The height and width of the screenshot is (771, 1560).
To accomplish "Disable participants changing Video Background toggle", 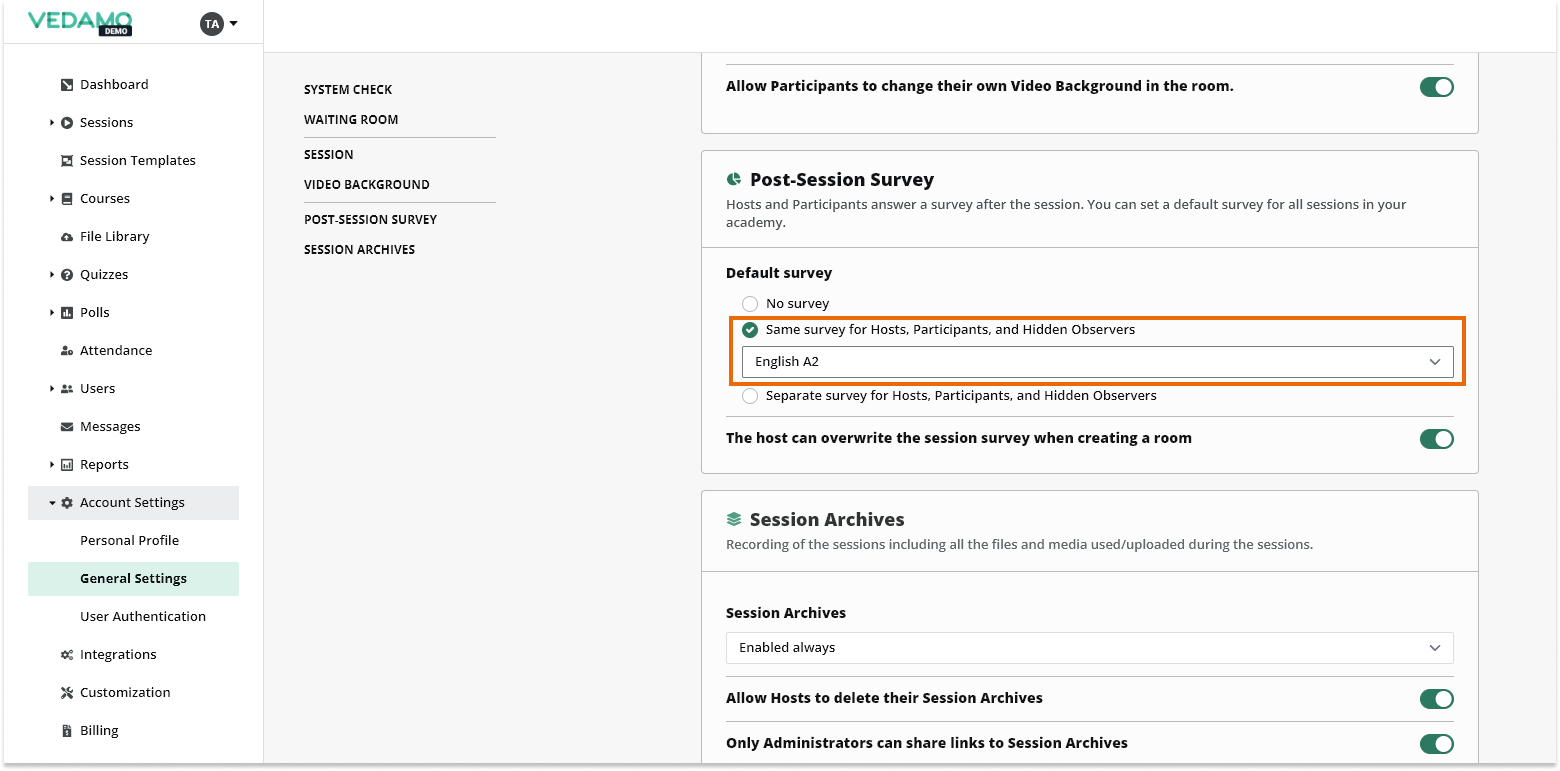I will pos(1436,87).
